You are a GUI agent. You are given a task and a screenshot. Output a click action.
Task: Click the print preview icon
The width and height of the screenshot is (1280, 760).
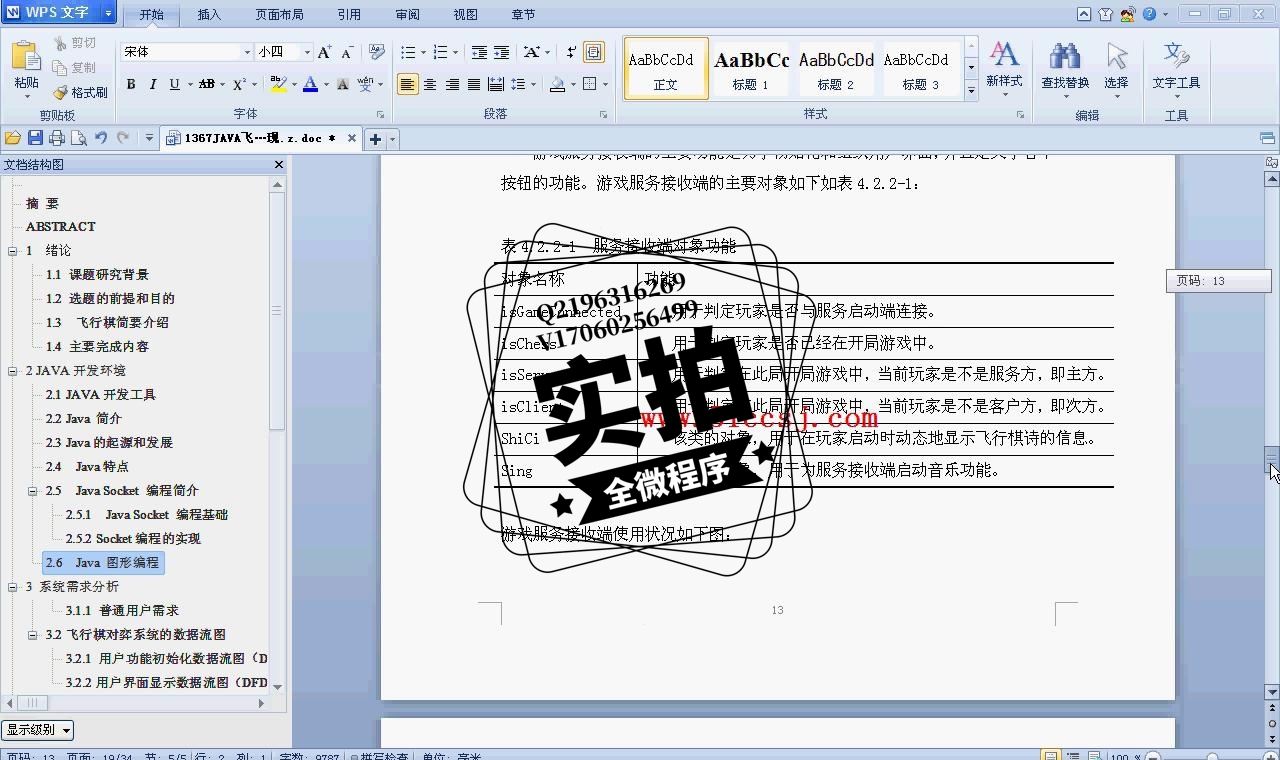(x=78, y=138)
